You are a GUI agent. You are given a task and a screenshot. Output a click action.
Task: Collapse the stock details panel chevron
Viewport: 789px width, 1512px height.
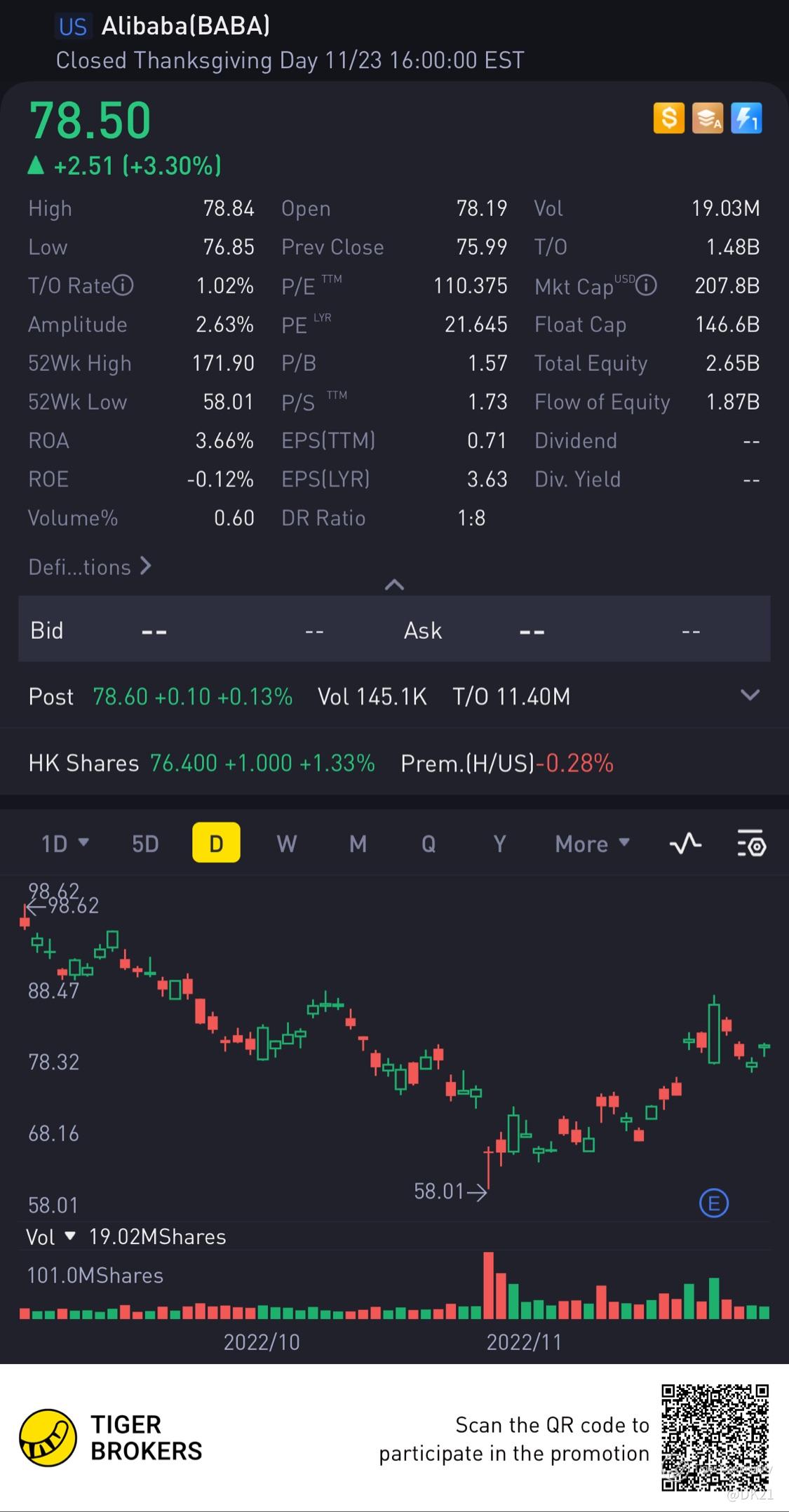point(394,584)
